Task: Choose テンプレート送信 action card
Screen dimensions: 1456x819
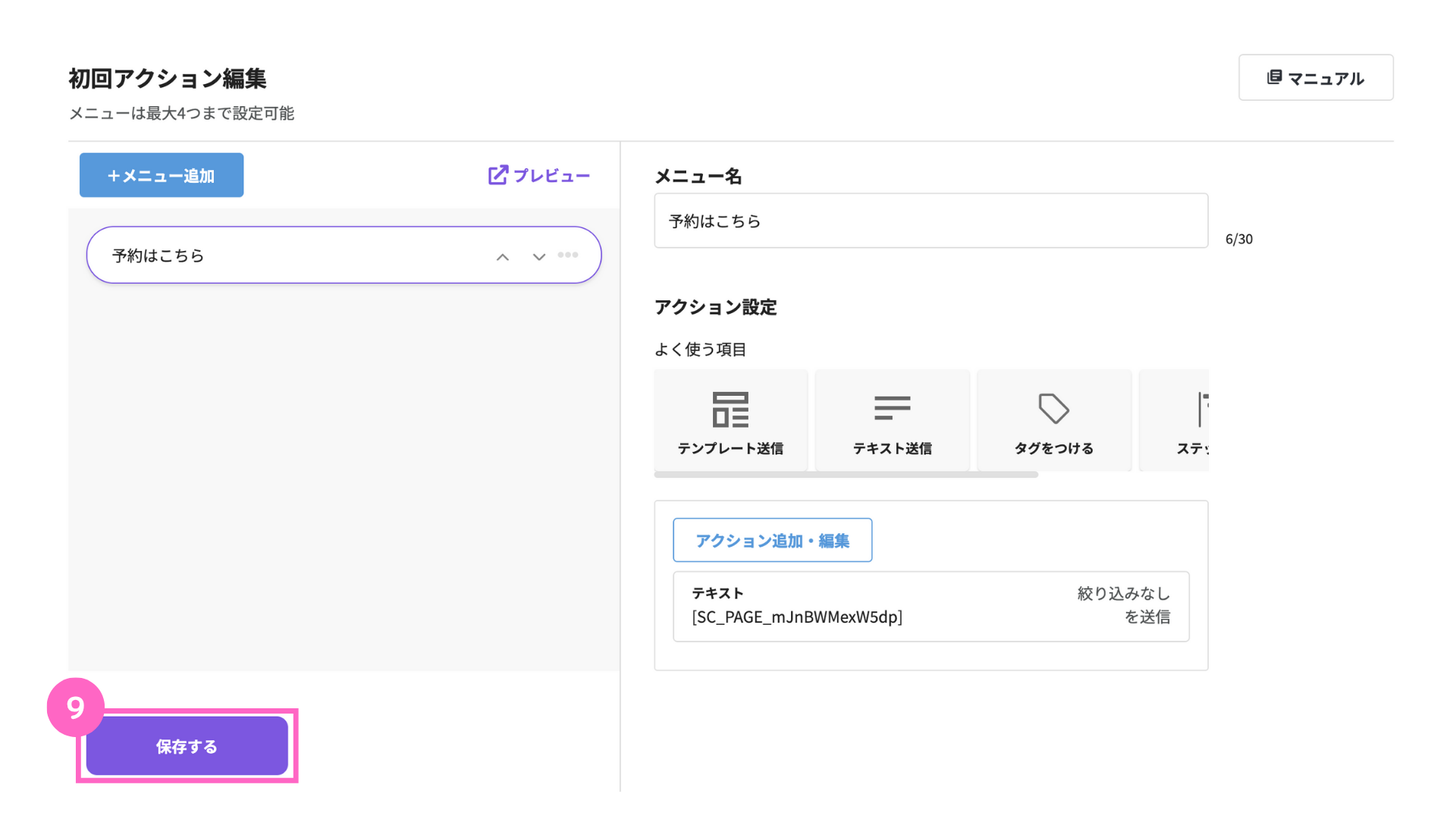Action: 730,421
